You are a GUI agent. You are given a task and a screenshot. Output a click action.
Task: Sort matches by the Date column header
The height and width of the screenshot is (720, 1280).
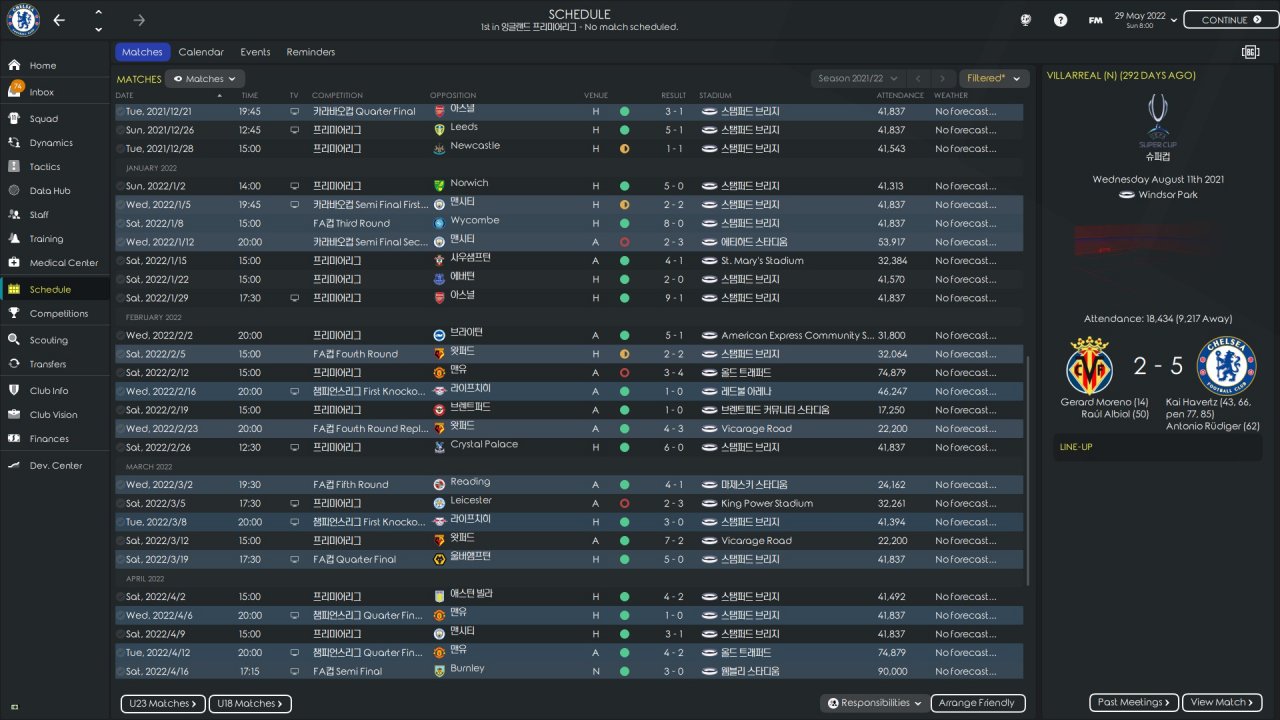pyautogui.click(x=124, y=96)
